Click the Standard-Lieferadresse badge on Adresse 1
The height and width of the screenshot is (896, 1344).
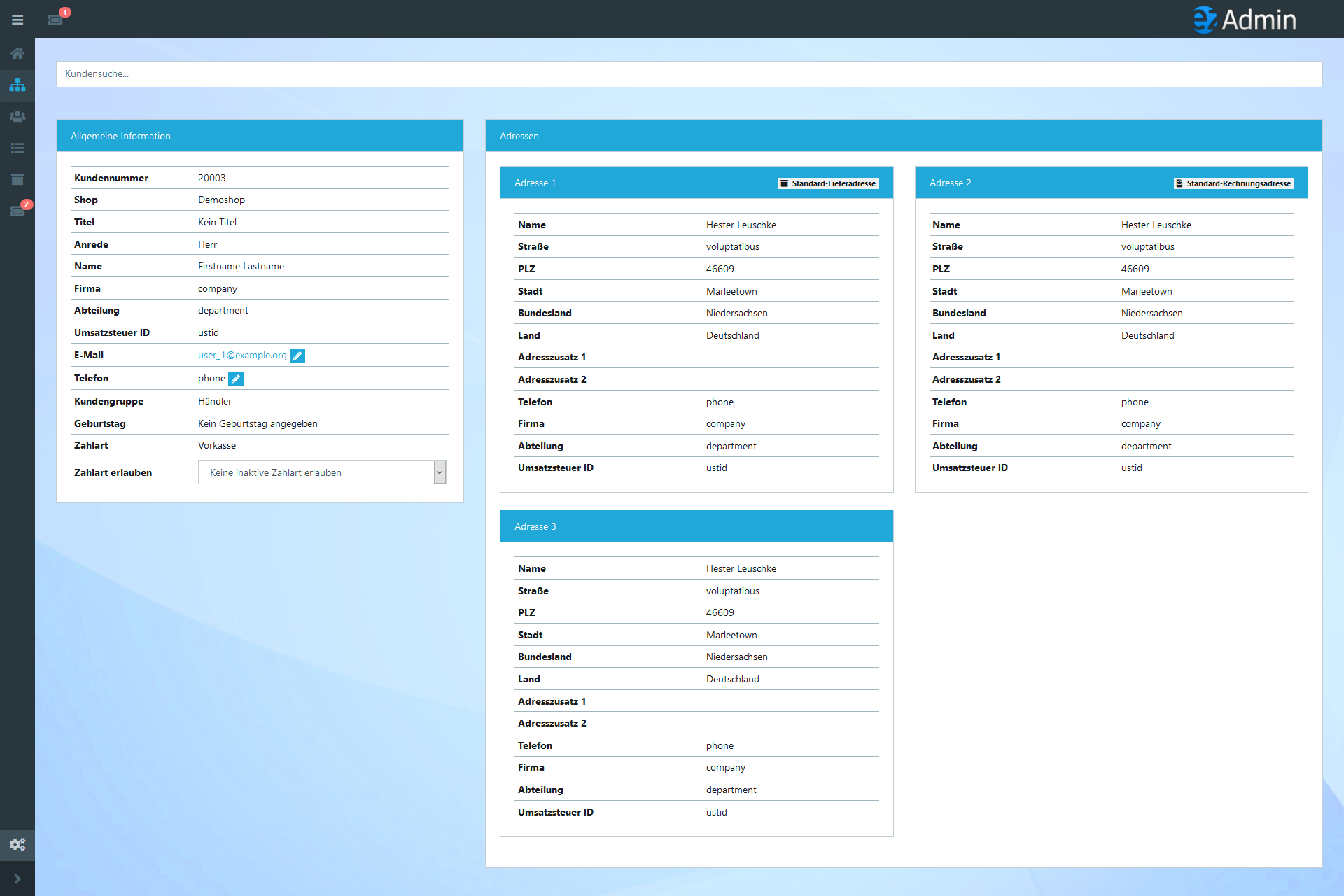(x=828, y=183)
